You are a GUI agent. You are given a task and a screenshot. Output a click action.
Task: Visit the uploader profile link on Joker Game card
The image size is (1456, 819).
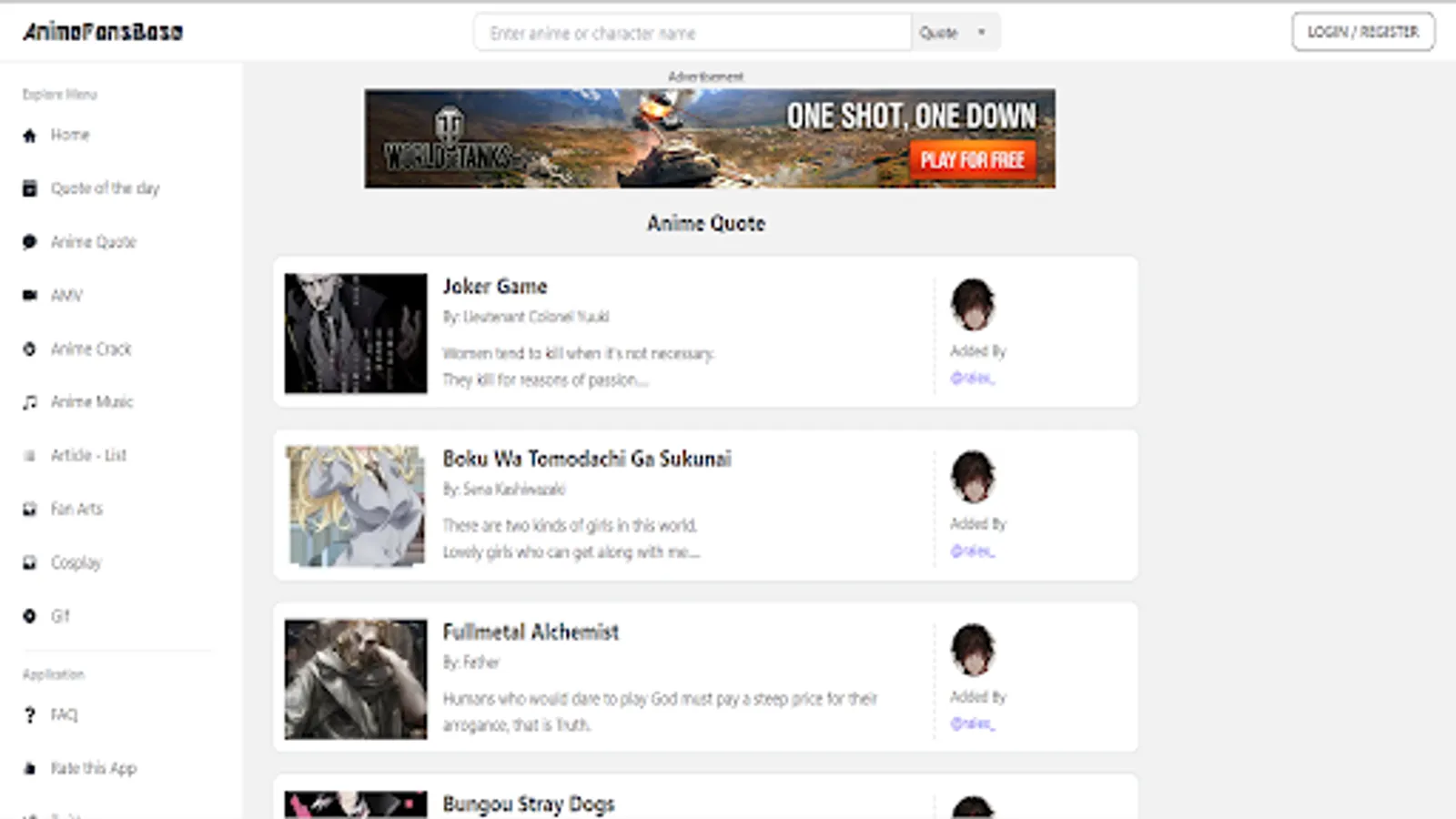pos(973,379)
